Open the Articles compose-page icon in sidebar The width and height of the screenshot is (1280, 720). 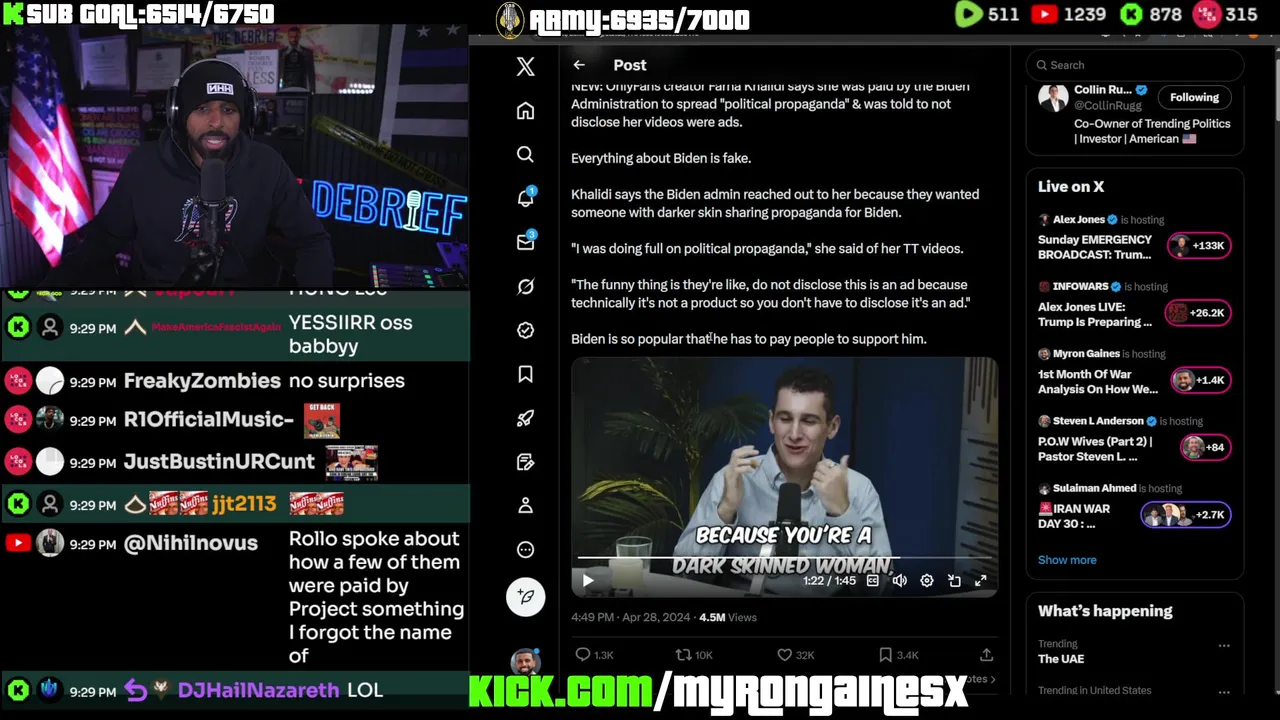click(525, 462)
